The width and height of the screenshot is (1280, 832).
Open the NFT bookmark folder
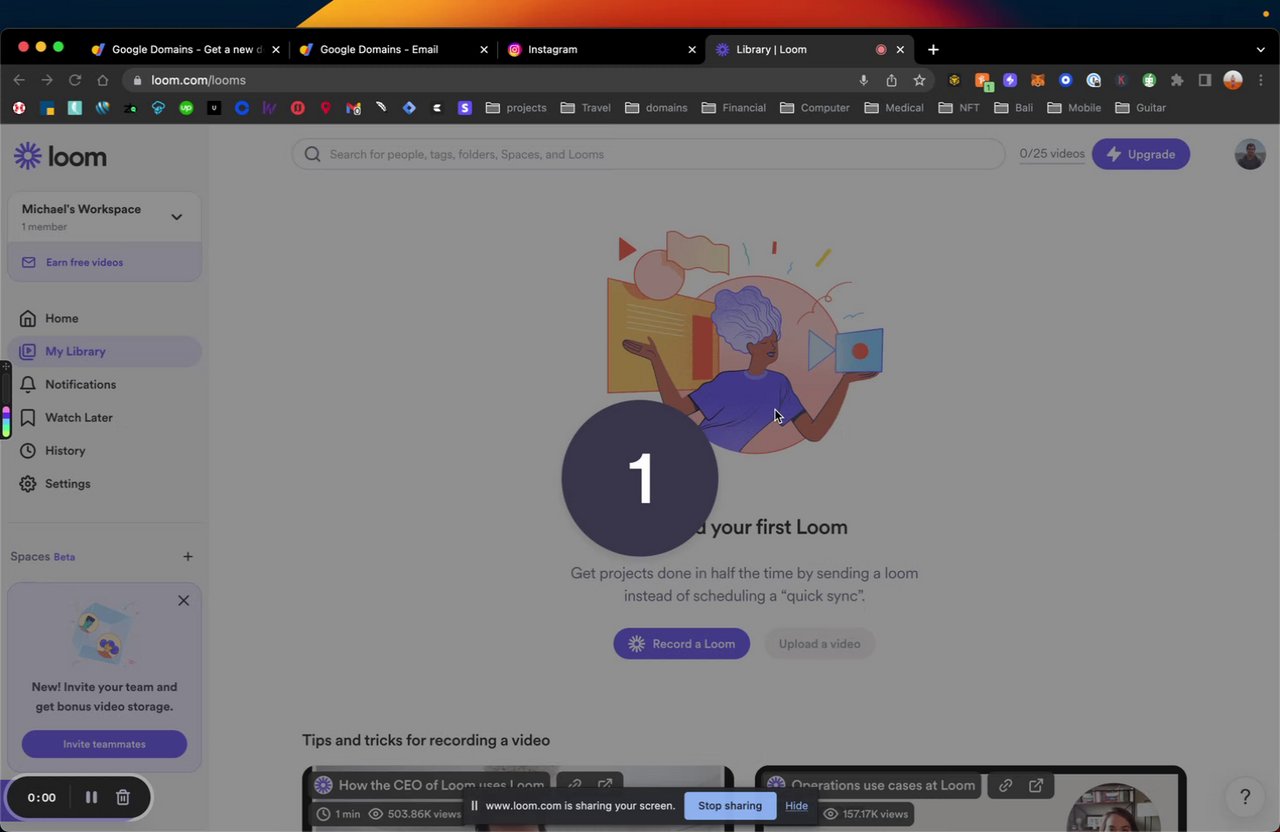pos(960,107)
